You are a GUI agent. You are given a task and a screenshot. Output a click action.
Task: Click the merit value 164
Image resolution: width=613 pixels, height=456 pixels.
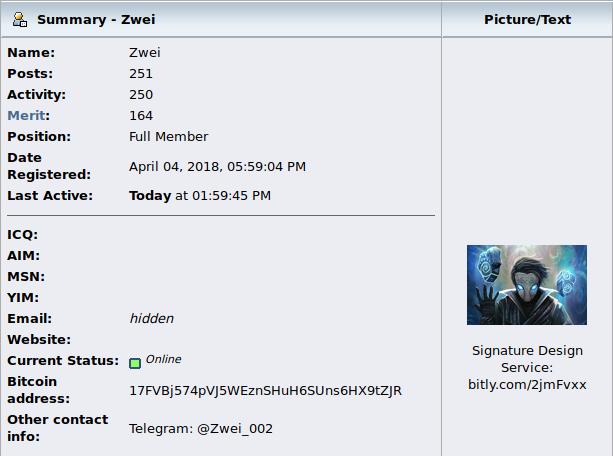click(x=141, y=116)
